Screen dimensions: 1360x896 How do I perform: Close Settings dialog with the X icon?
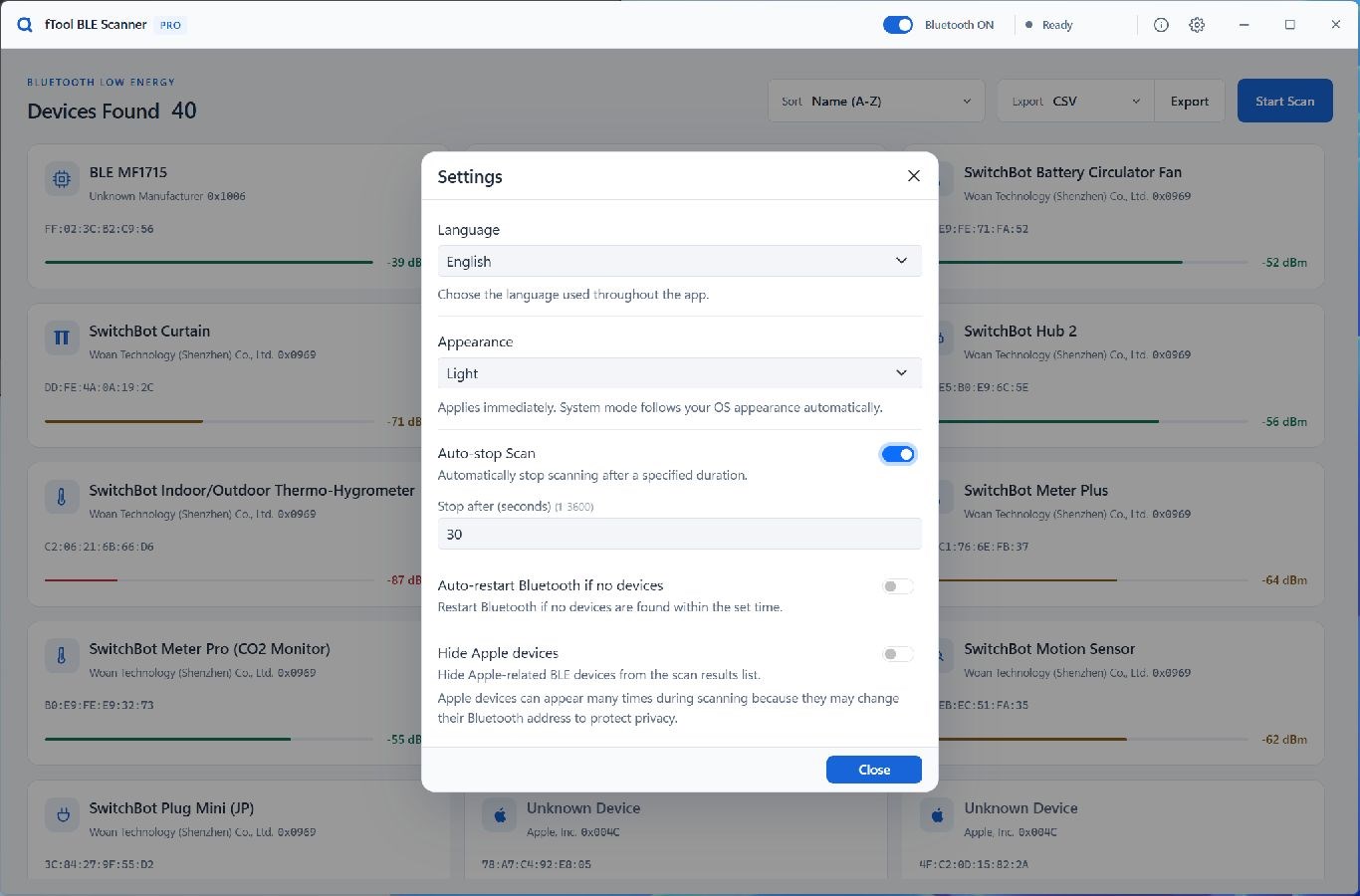pos(913,176)
